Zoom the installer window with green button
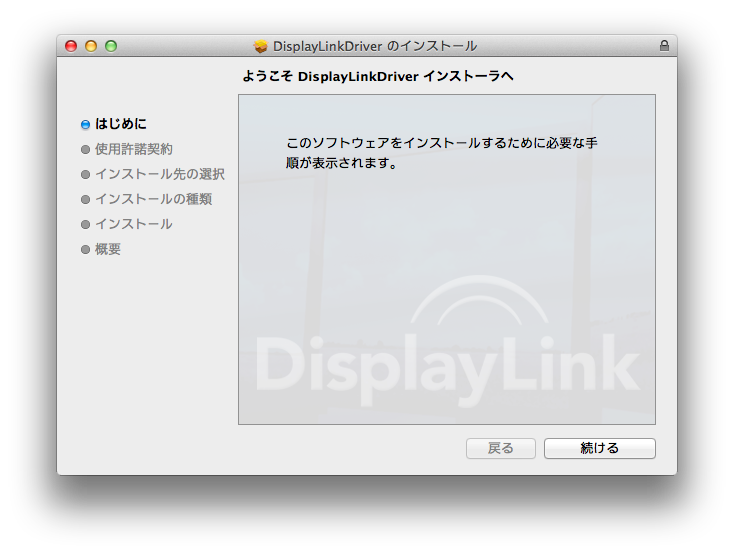 point(111,46)
